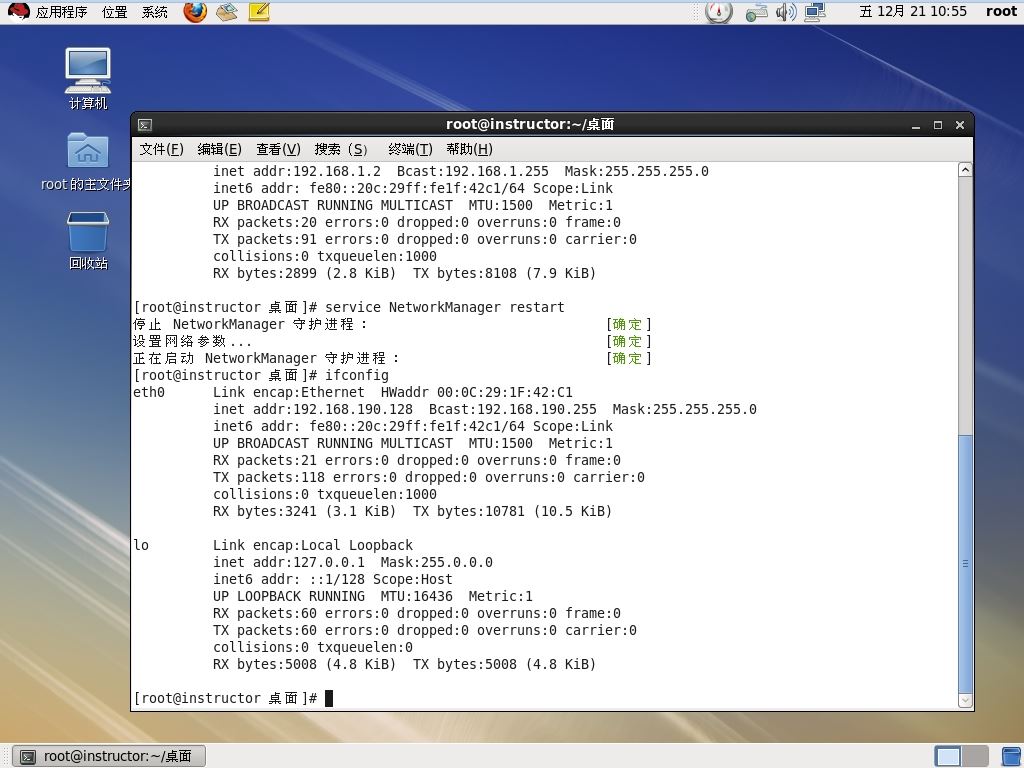This screenshot has width=1024, height=768.
Task: Click 'Bcast:192.168.190.255' text
Action: click(x=513, y=409)
